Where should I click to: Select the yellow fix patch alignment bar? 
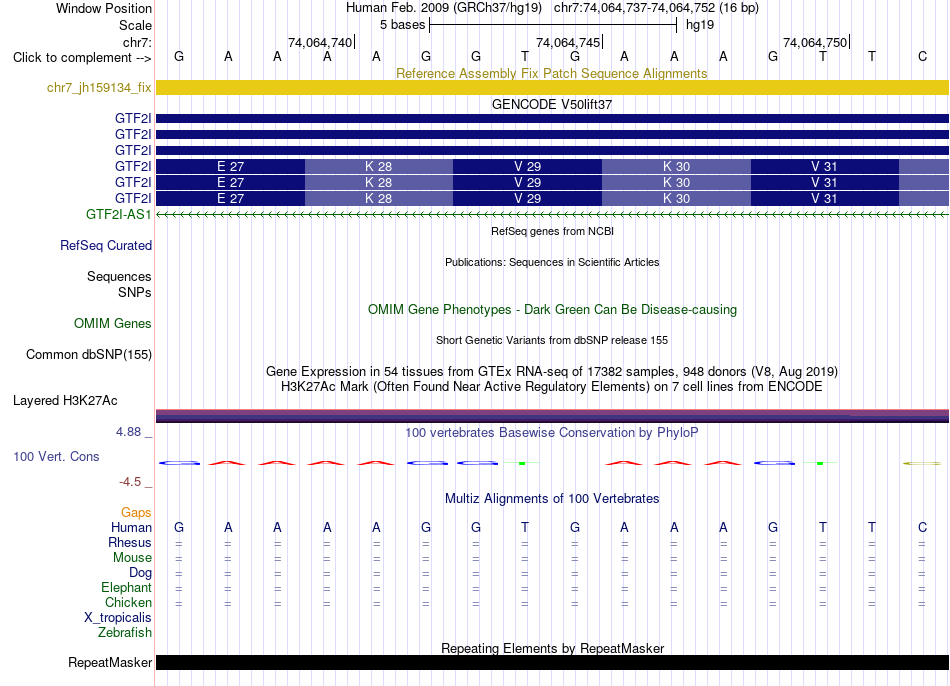click(x=552, y=87)
